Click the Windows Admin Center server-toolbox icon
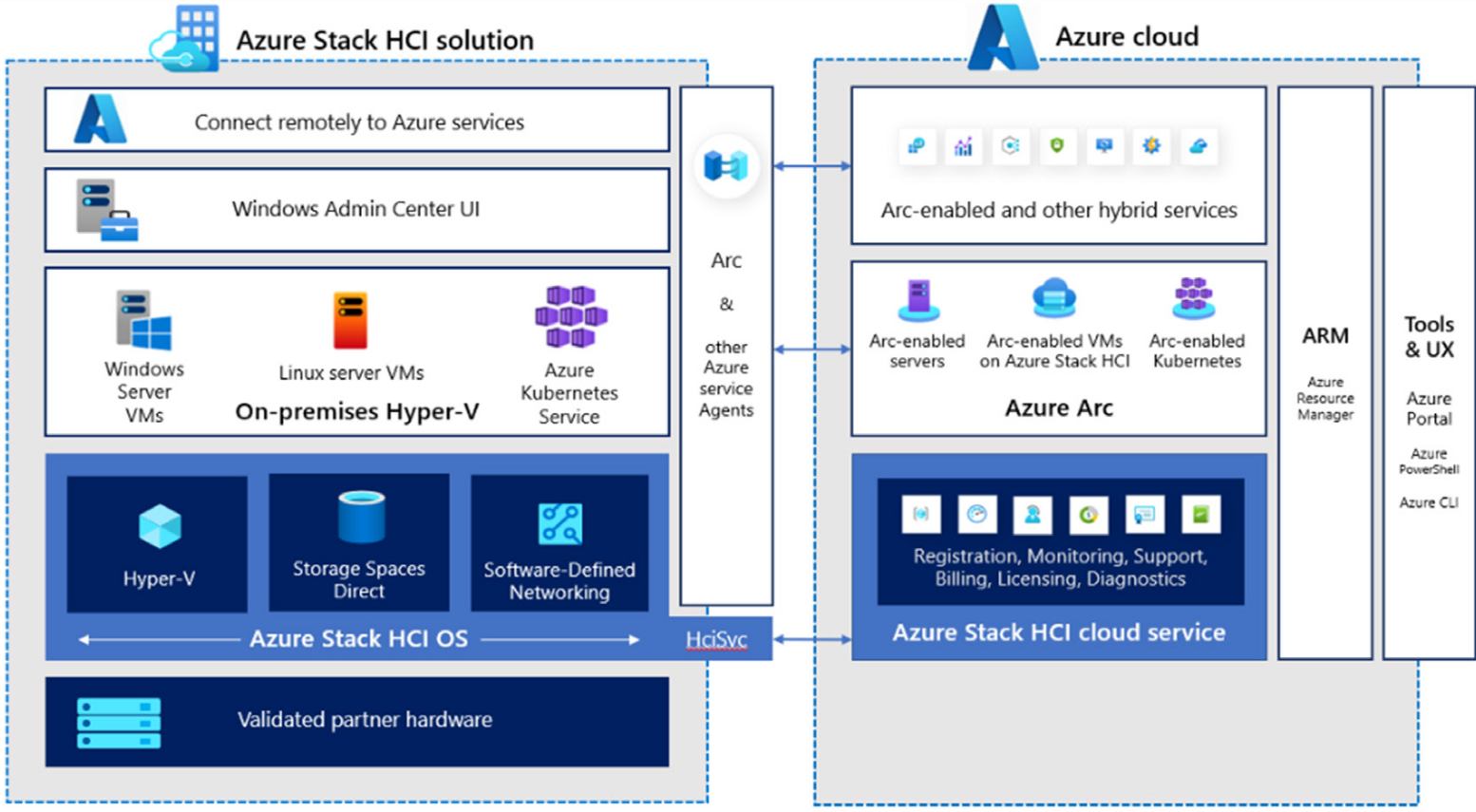This screenshot has width=1476, height=812. (107, 210)
